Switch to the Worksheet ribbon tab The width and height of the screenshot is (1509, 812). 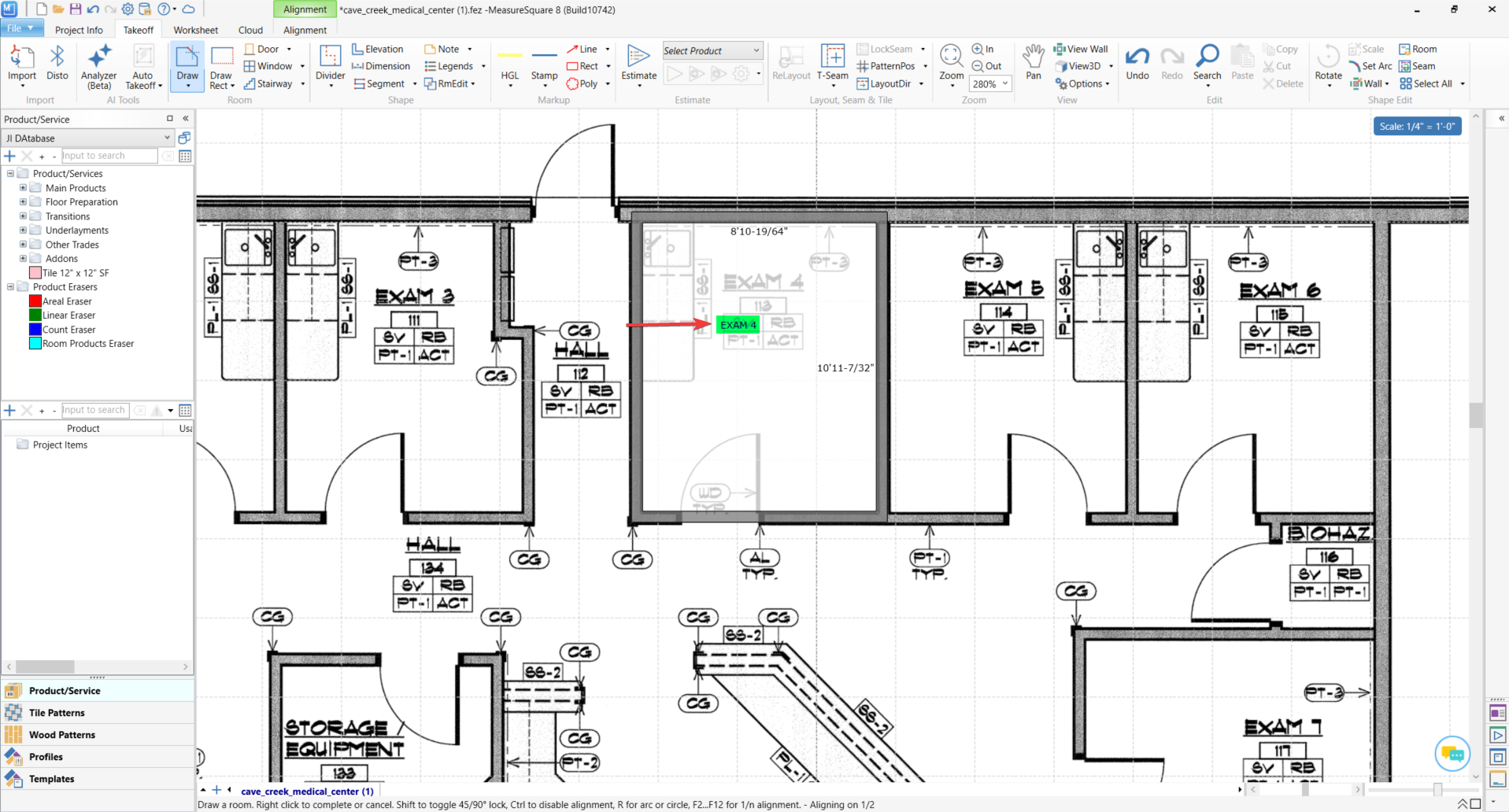pyautogui.click(x=195, y=30)
